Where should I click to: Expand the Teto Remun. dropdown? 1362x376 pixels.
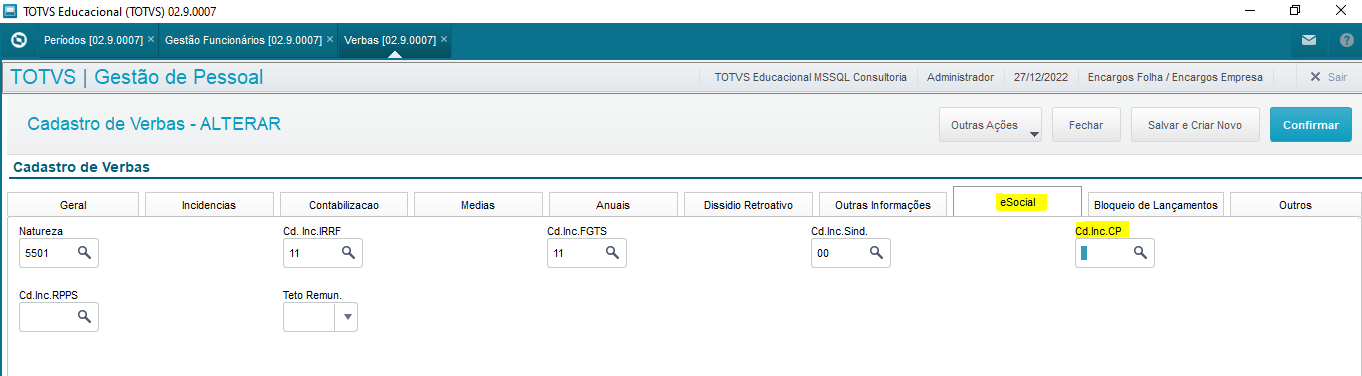348,317
